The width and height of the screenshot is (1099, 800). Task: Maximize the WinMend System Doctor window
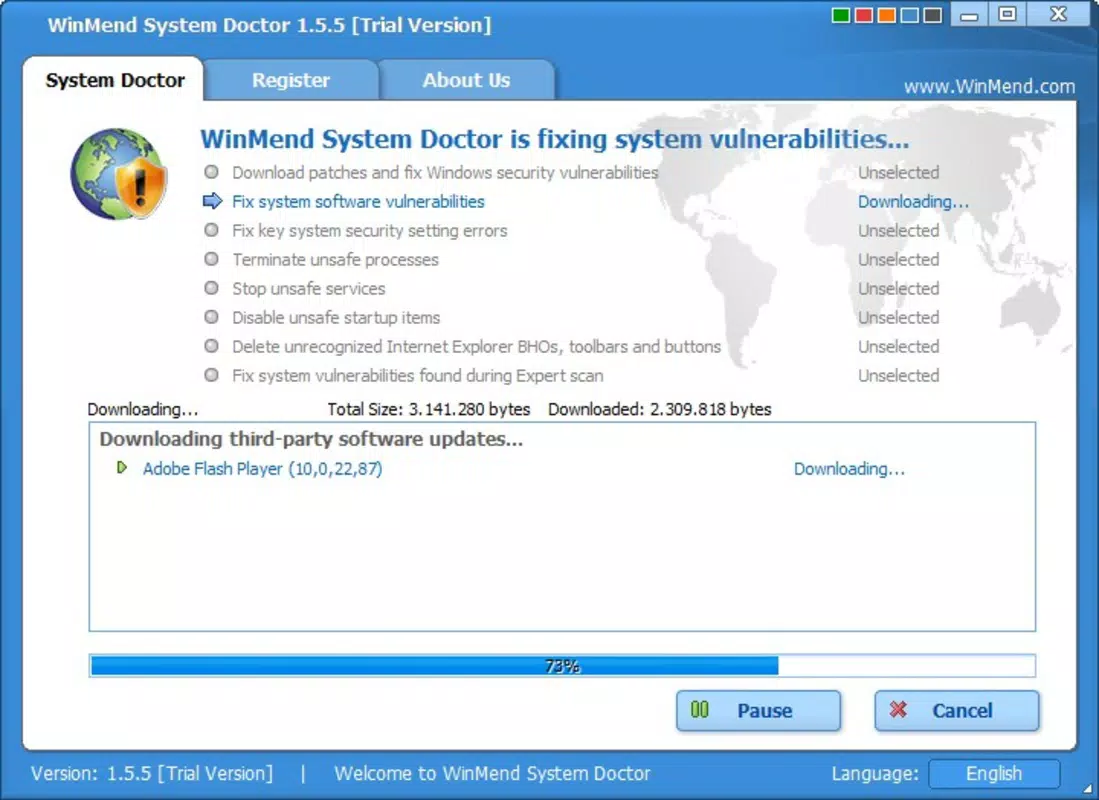[x=1007, y=15]
